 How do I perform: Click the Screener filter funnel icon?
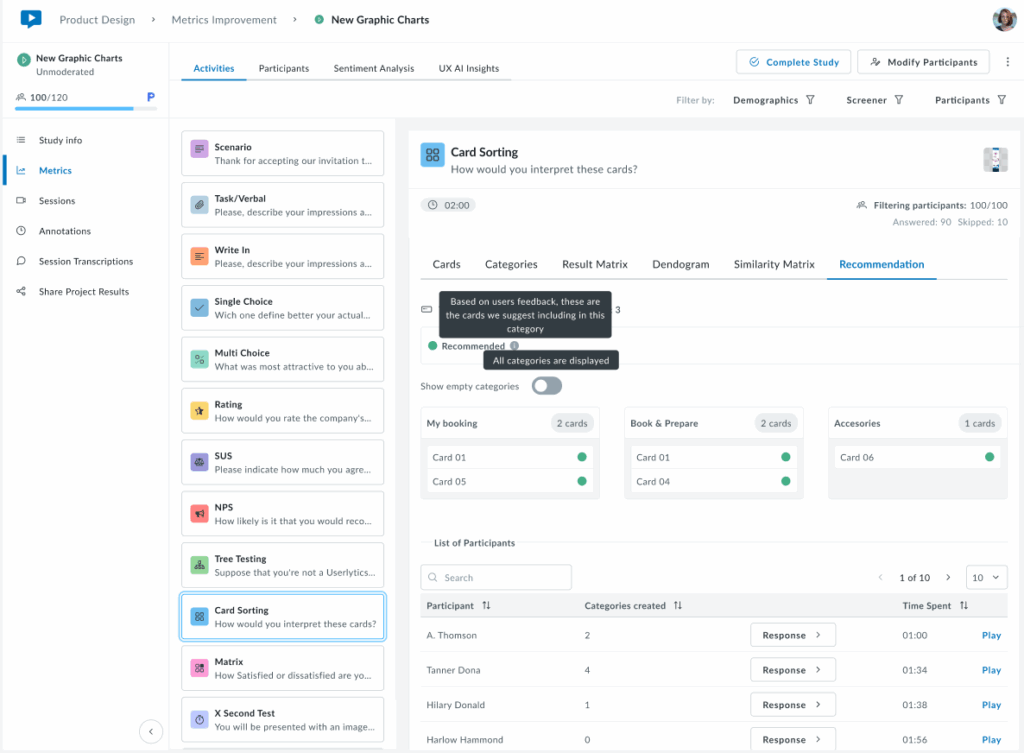tap(898, 100)
